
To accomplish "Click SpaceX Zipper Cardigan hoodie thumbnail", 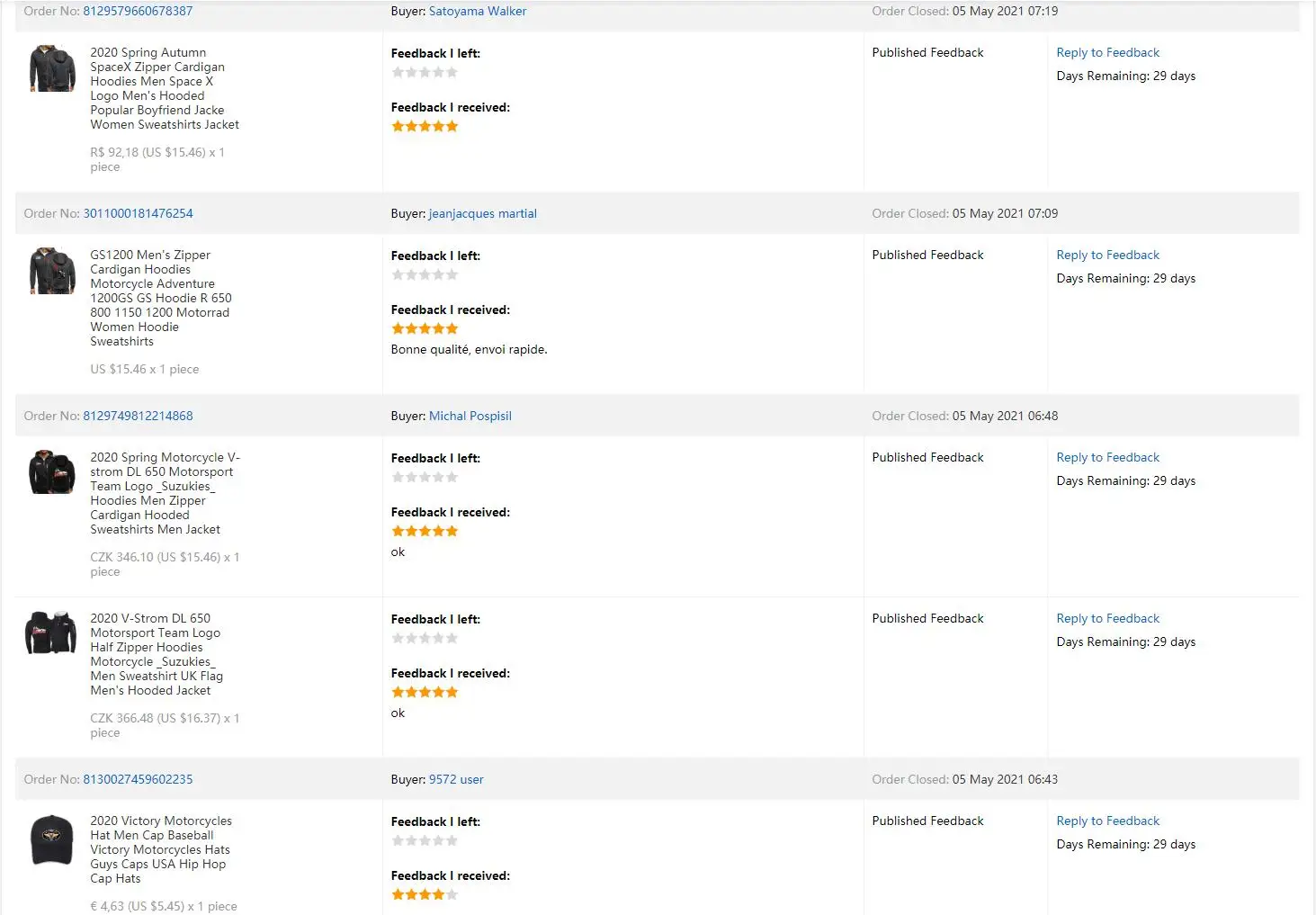I will [52, 68].
